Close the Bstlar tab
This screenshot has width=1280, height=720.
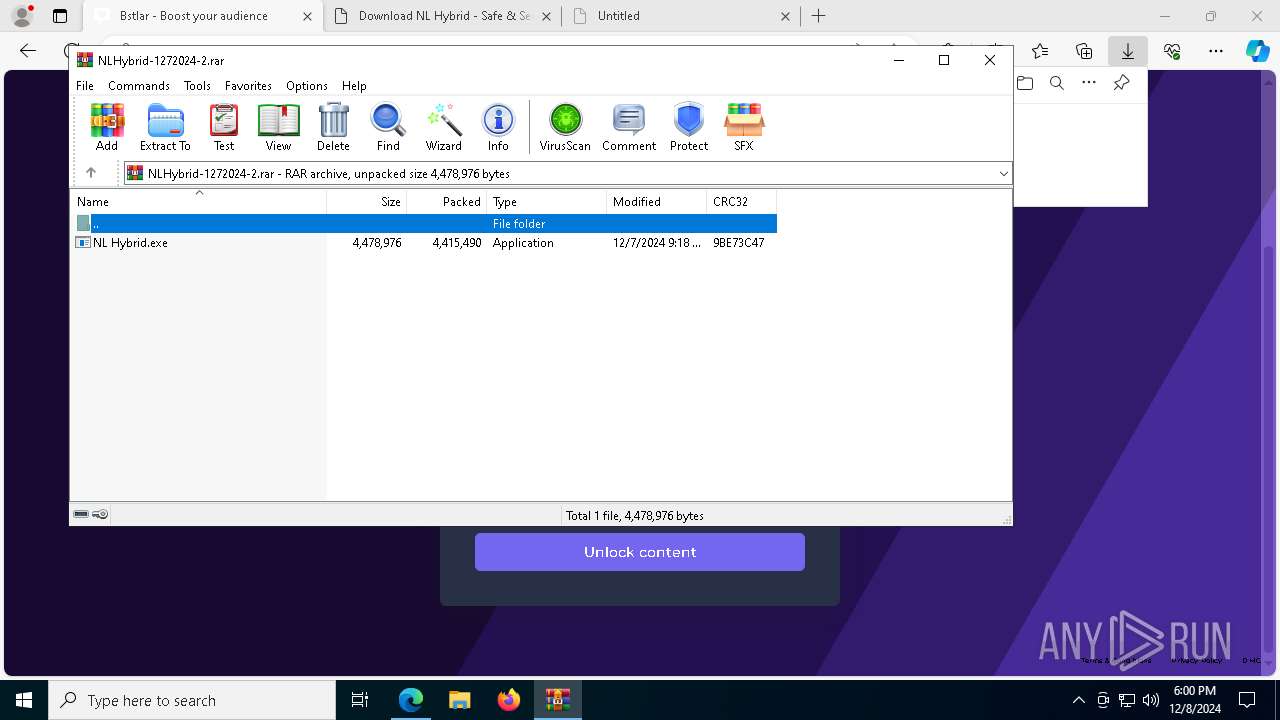tap(307, 16)
